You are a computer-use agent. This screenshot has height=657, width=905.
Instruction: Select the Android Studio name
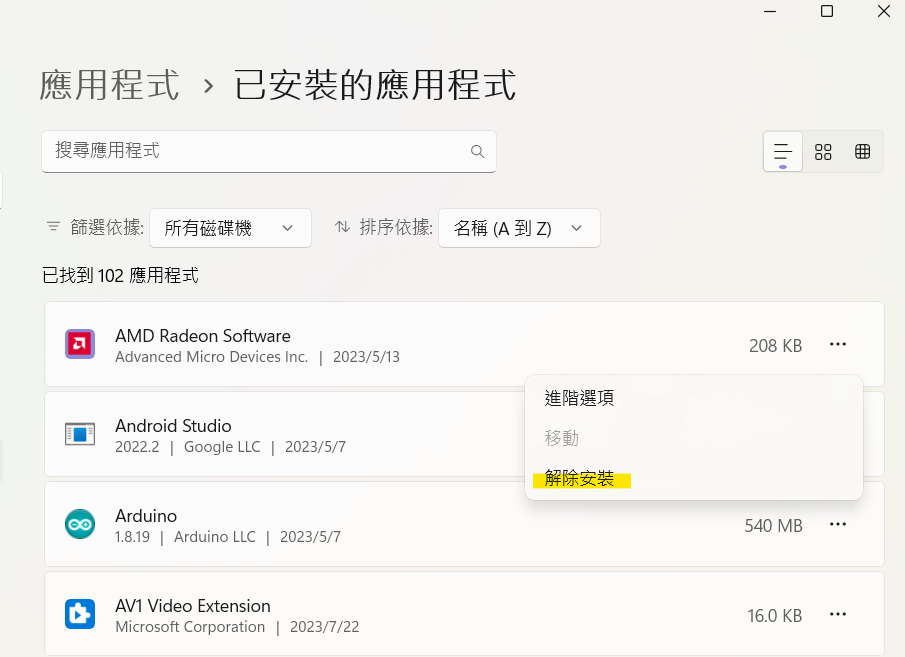[173, 426]
